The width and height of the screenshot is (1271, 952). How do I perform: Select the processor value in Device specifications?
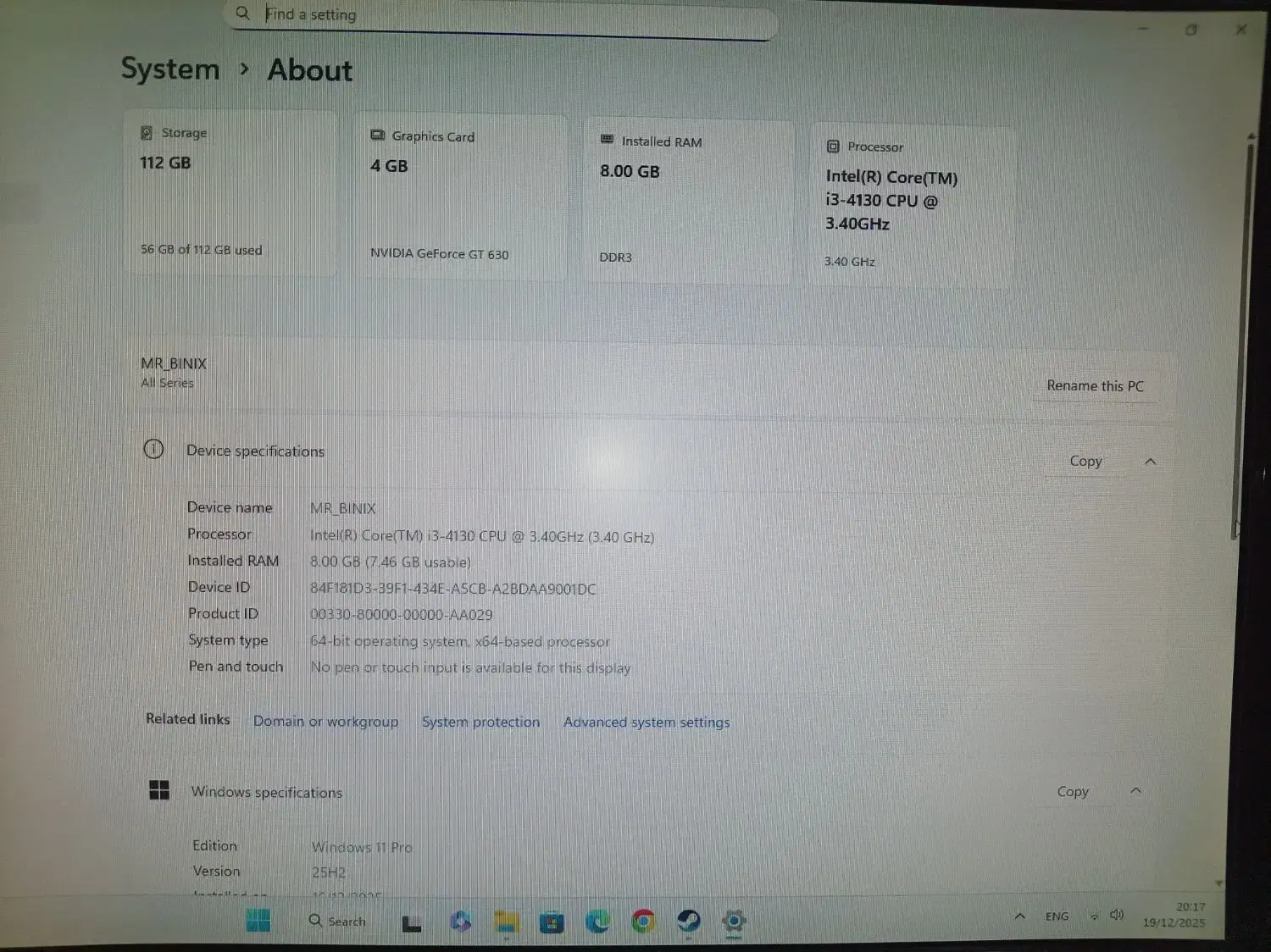tap(482, 536)
